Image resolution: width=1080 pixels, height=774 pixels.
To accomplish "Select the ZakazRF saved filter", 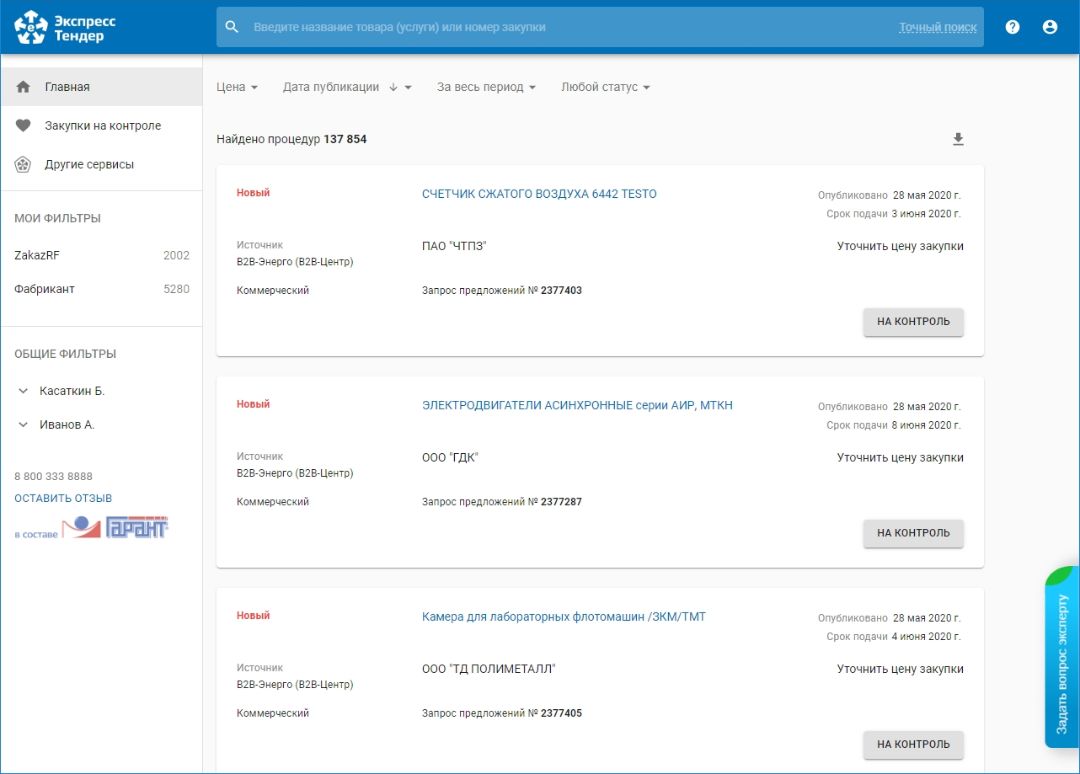I will pos(101,255).
